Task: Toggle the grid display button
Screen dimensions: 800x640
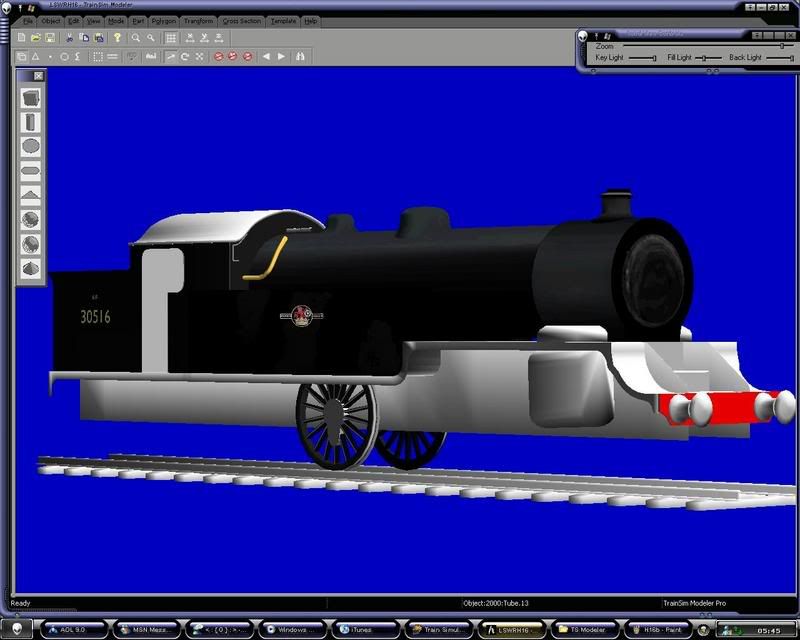Action: coord(171,38)
